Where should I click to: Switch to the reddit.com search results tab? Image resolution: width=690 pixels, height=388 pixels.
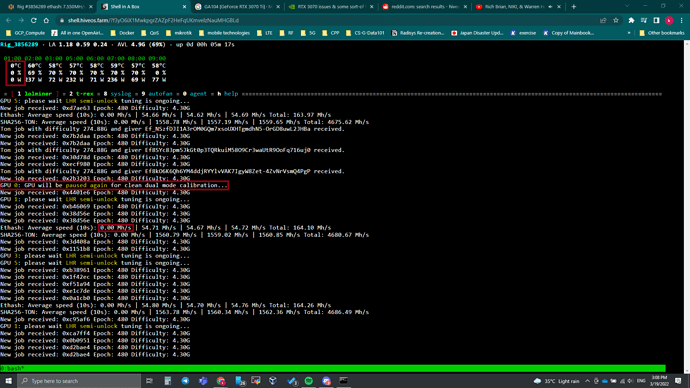coord(424,7)
